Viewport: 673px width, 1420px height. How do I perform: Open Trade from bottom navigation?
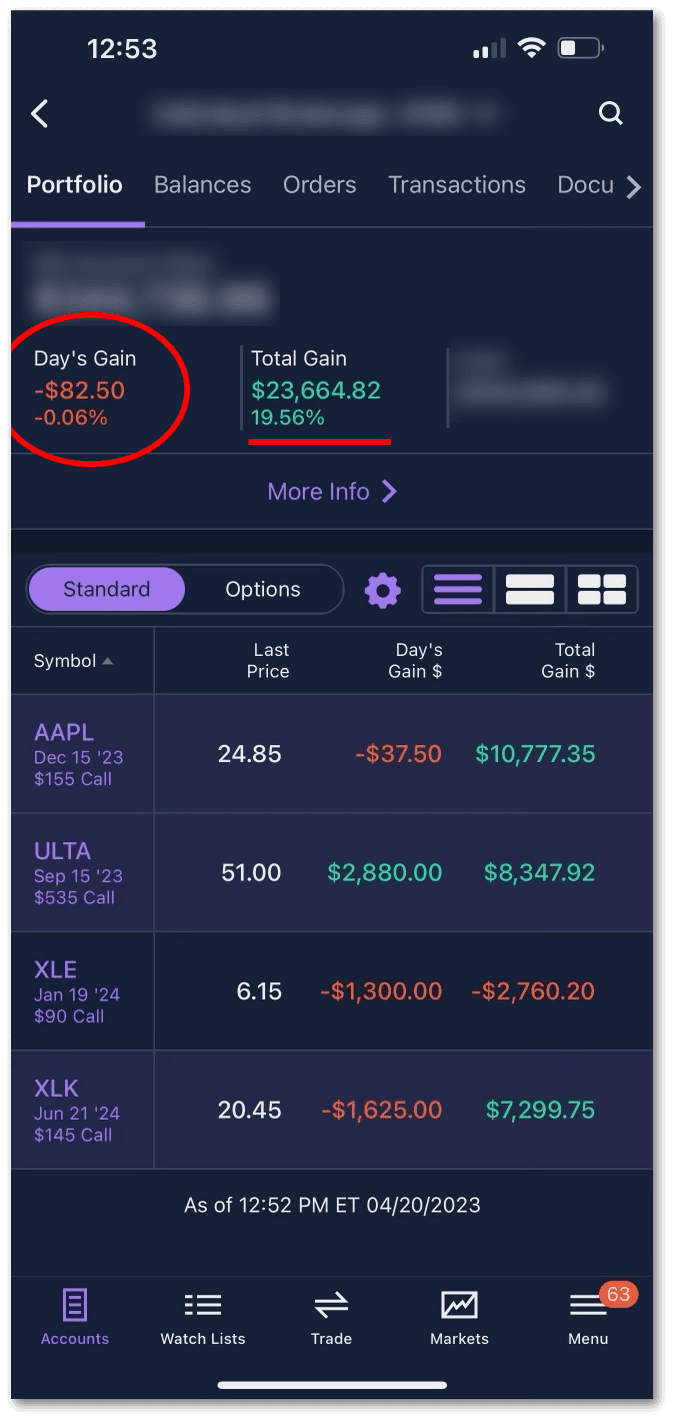(x=331, y=1318)
